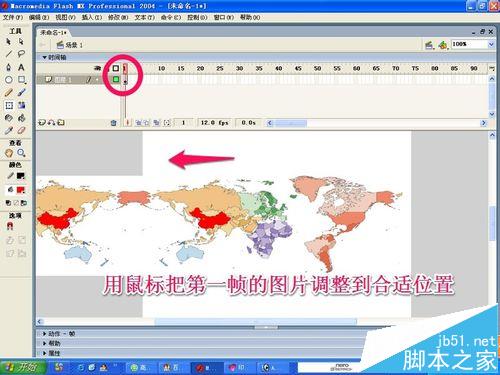This screenshot has width=500, height=375.
Task: Select the Arrow selection tool
Action: pos(9,42)
